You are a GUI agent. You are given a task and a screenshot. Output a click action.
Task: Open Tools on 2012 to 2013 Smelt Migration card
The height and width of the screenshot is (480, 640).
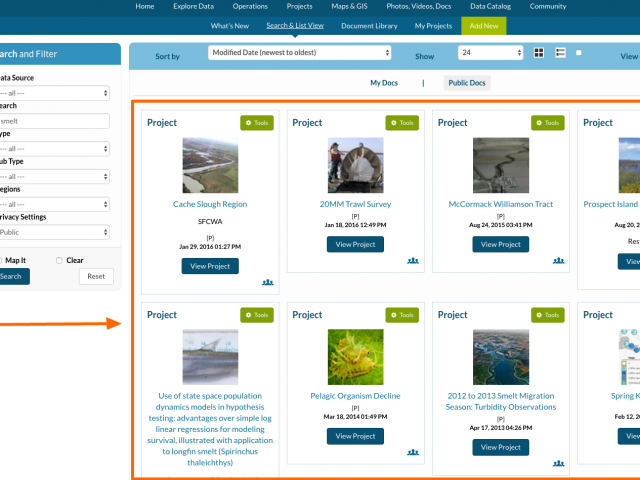(548, 315)
